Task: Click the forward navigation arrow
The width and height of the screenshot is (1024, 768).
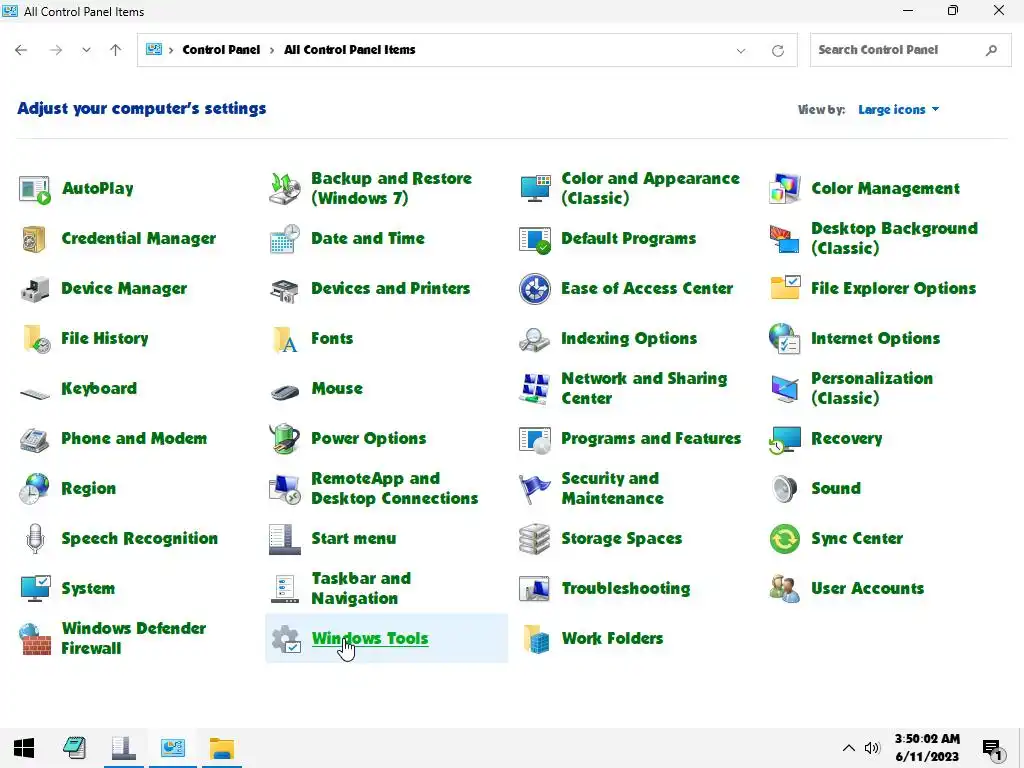Action: [x=56, y=50]
